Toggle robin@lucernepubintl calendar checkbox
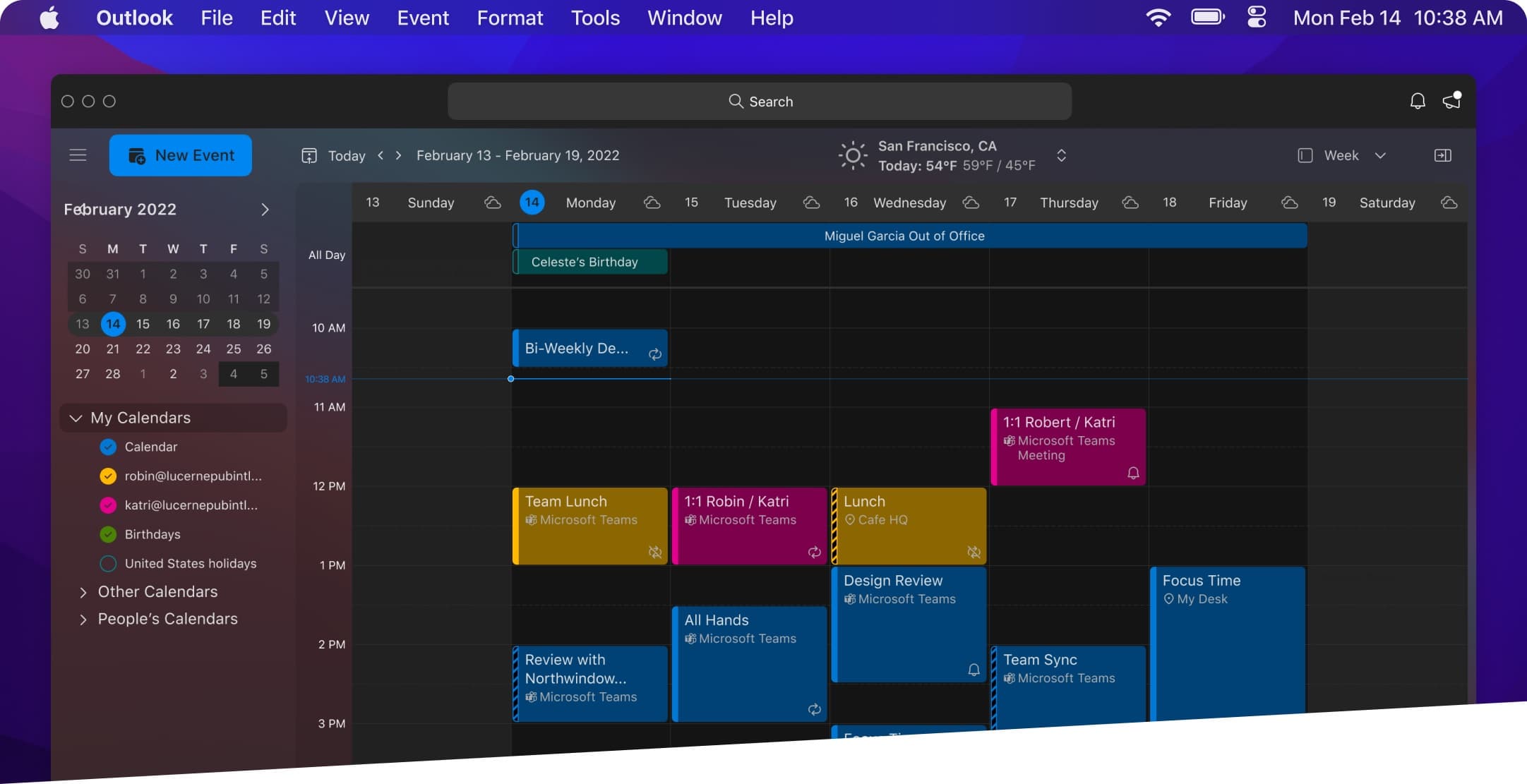This screenshot has height=784, width=1527. tap(108, 476)
